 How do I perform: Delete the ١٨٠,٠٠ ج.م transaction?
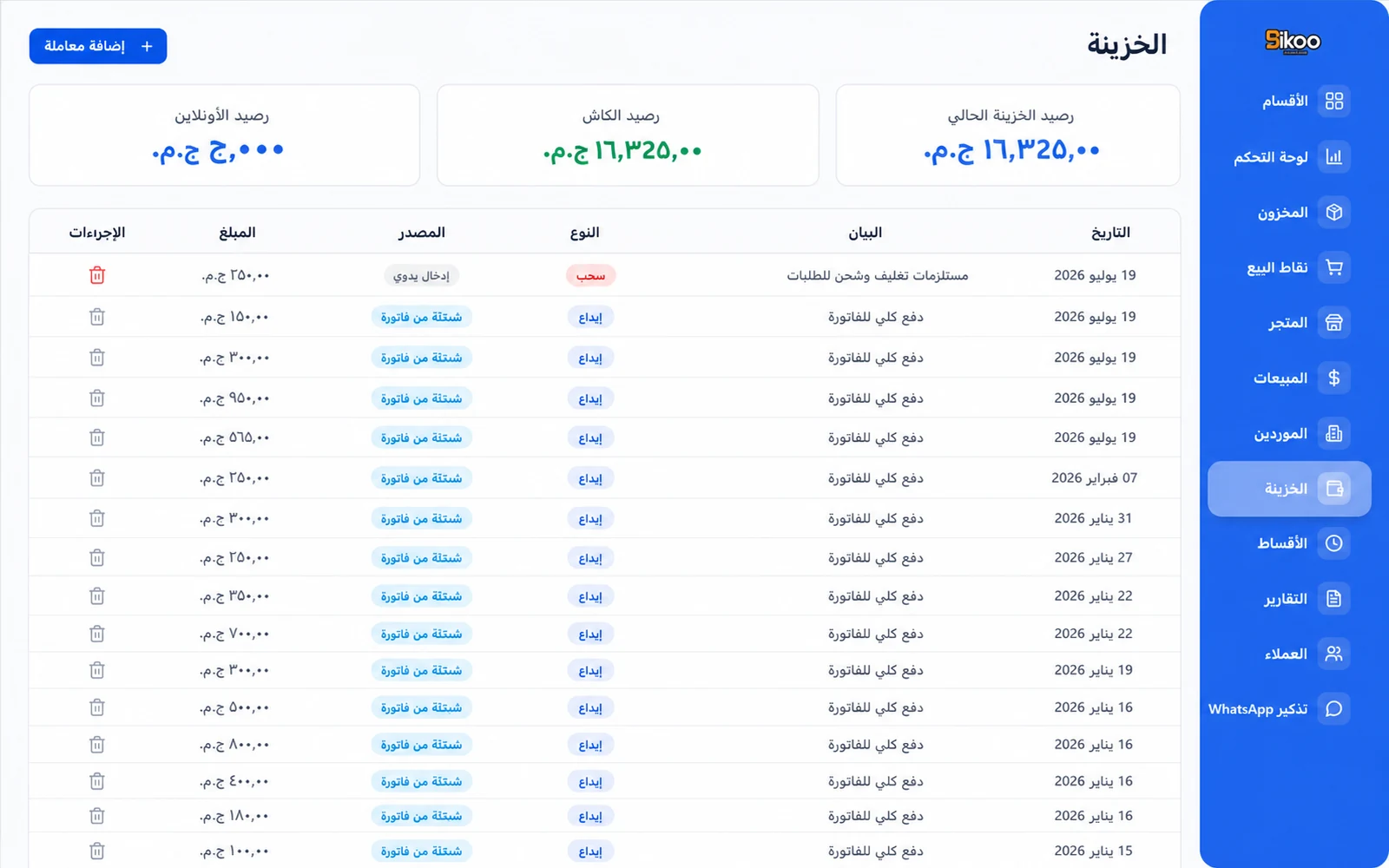tap(97, 816)
